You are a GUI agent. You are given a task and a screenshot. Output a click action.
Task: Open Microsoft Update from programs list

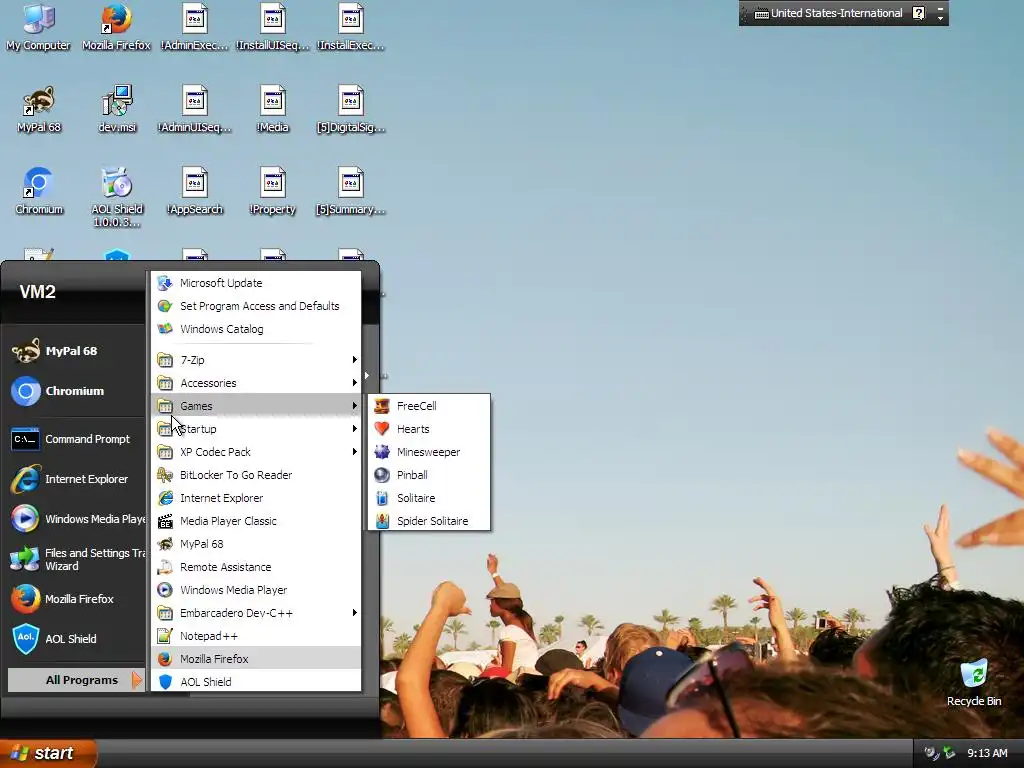(256, 283)
